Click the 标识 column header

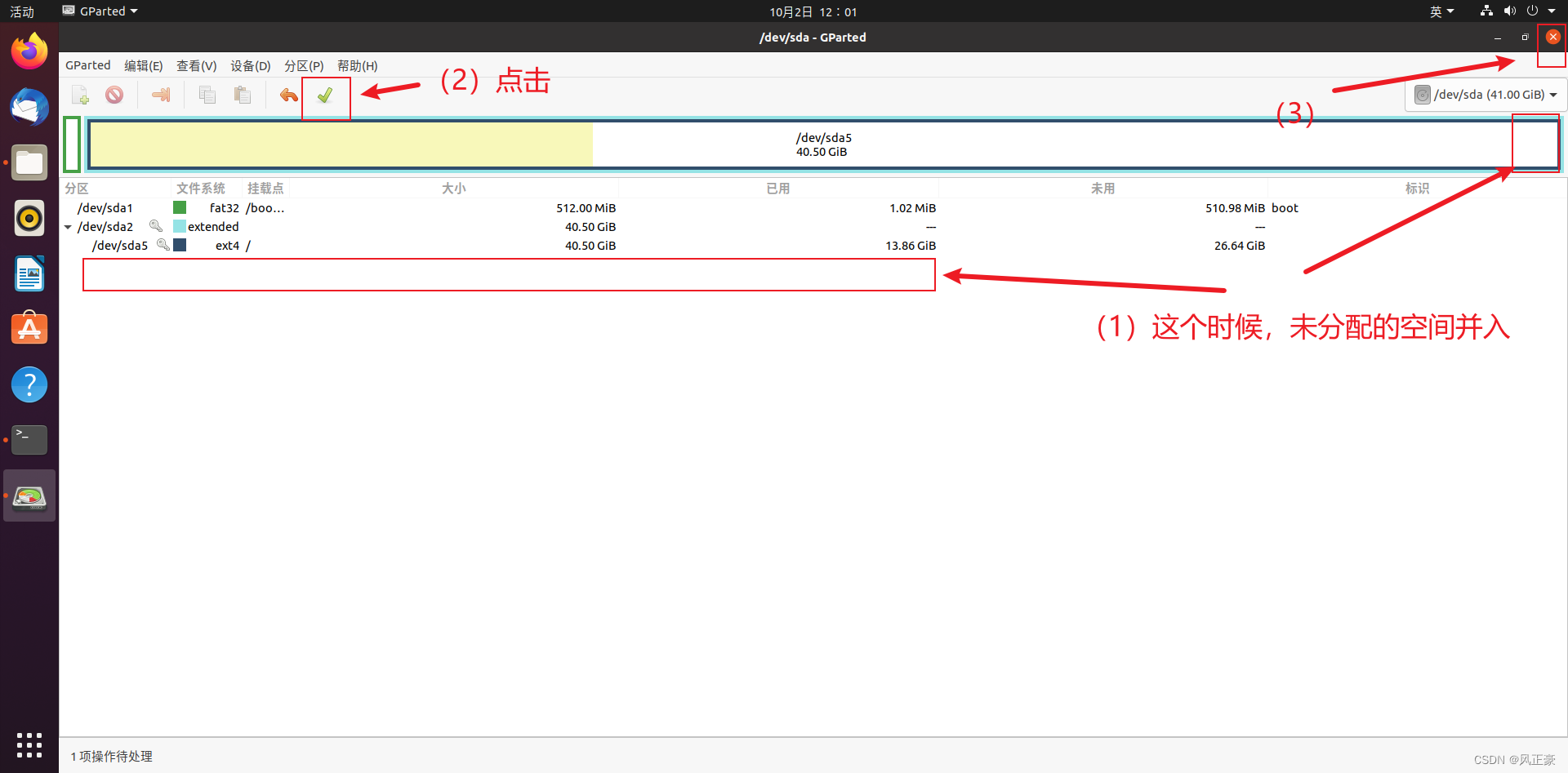point(1417,189)
